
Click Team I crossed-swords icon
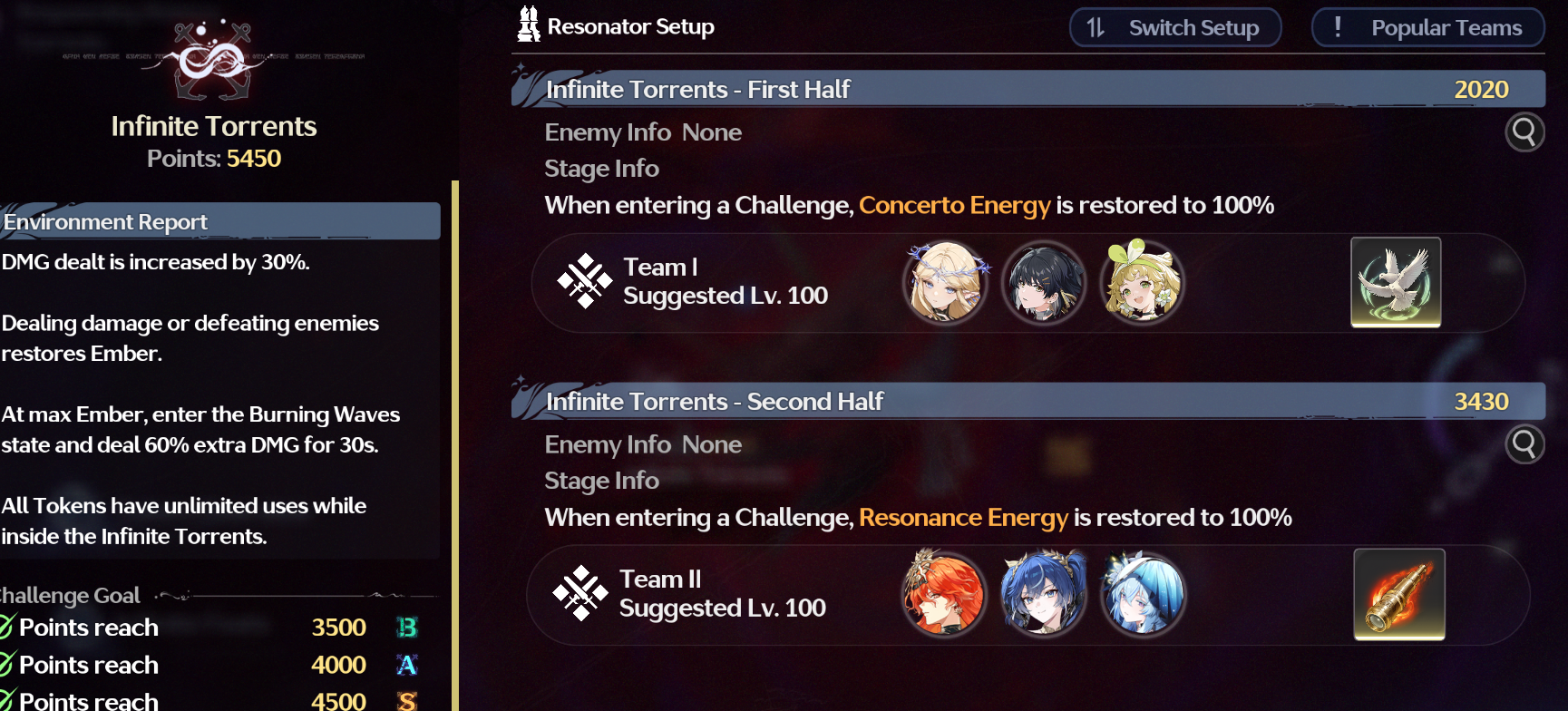coord(584,281)
